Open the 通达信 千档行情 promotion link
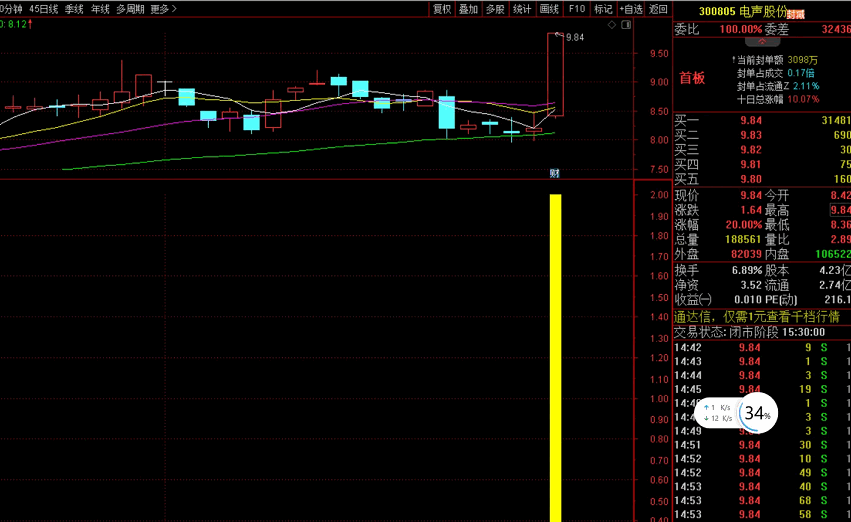The height and width of the screenshot is (522, 851). click(x=757, y=317)
